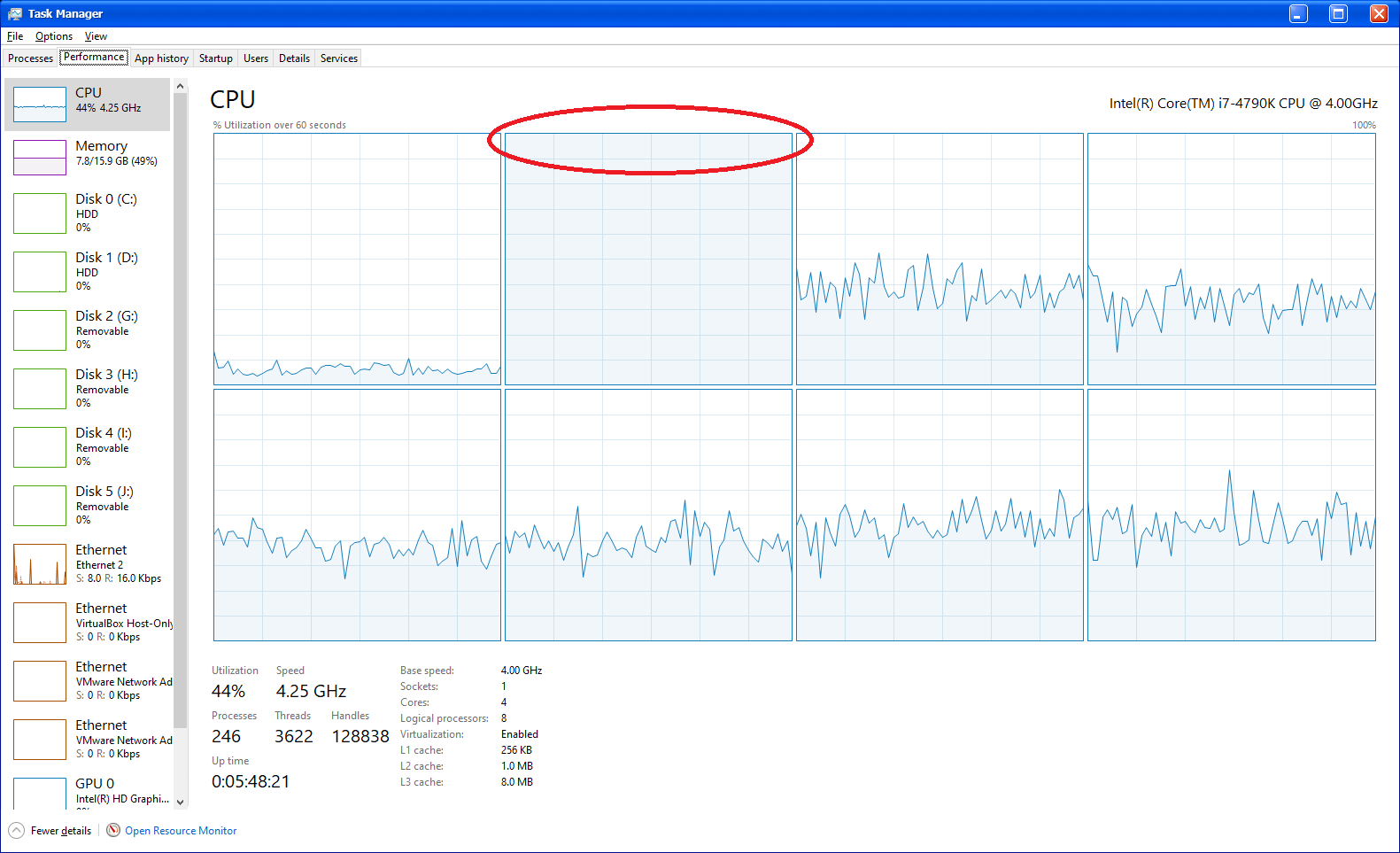
Task: Click the 4.00 GHz base speed value
Action: (522, 671)
